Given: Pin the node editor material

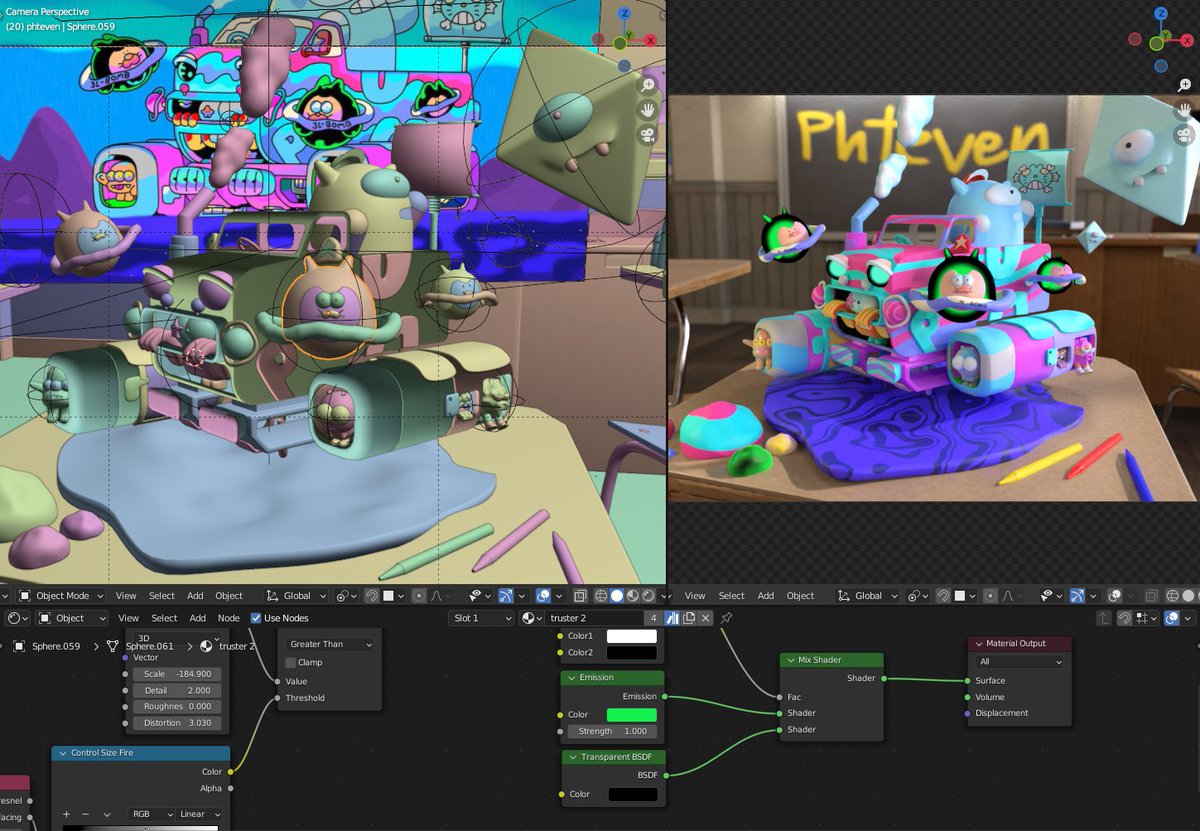Looking at the screenshot, I should pyautogui.click(x=727, y=618).
